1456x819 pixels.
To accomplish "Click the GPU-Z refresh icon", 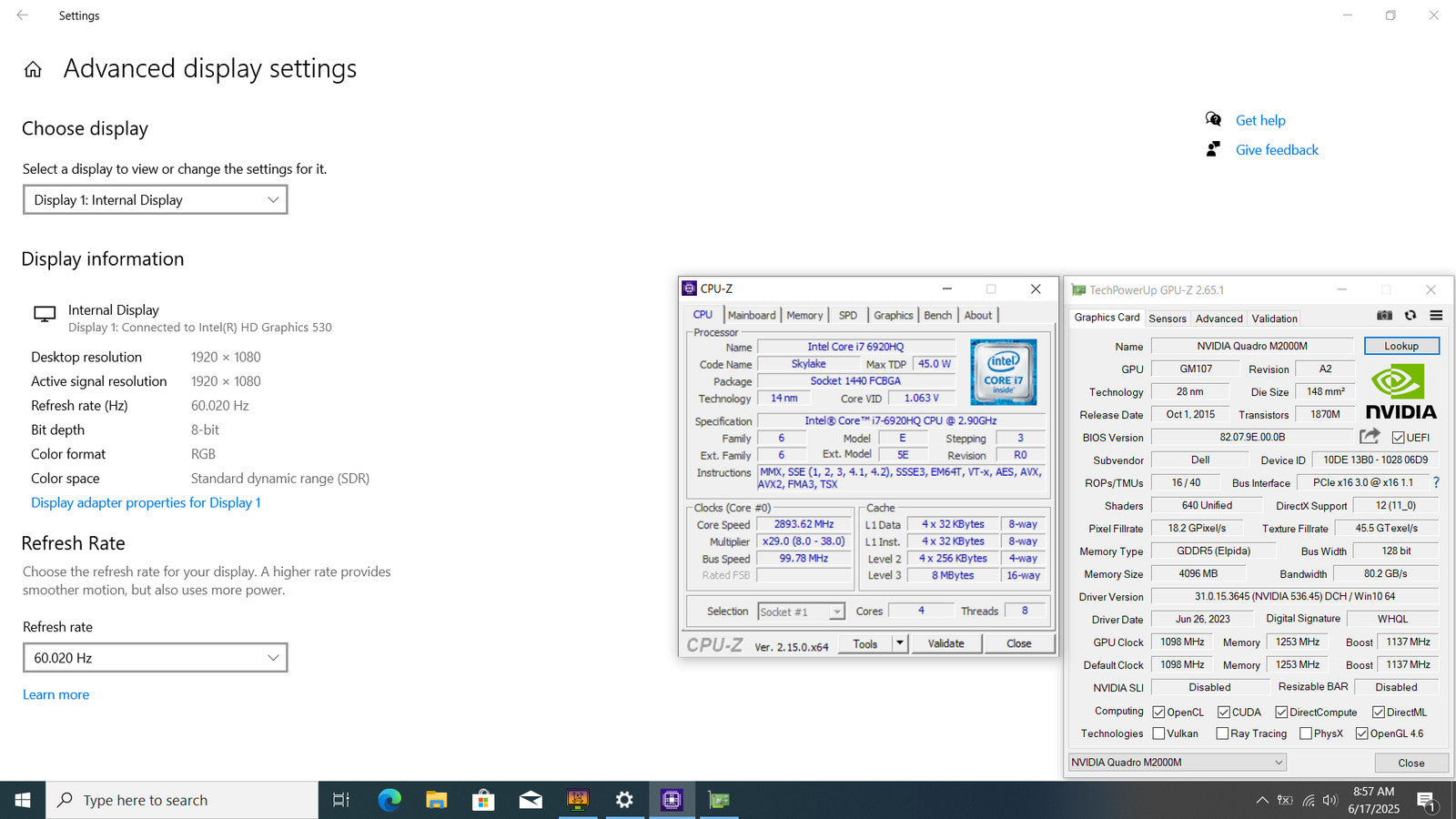I will point(1410,316).
